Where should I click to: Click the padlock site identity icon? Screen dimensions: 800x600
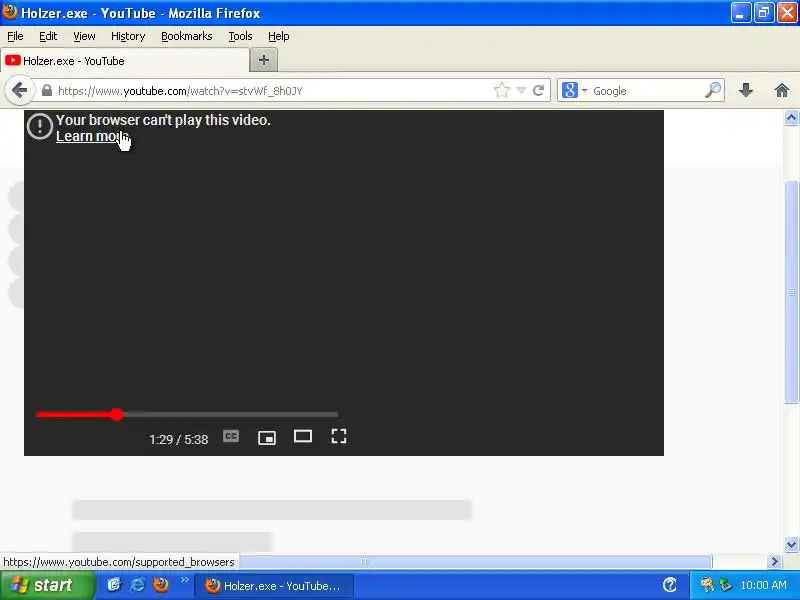click(x=46, y=91)
